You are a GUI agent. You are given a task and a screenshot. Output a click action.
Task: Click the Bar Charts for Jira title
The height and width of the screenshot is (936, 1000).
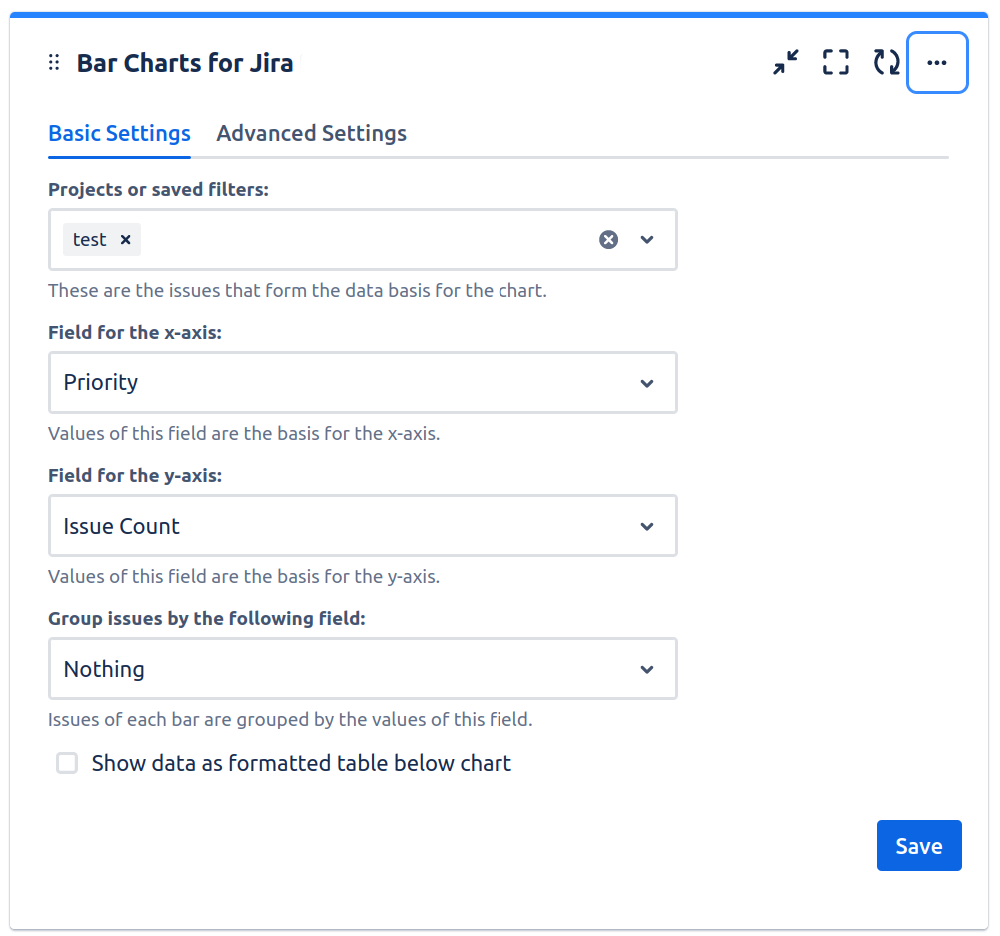point(185,64)
